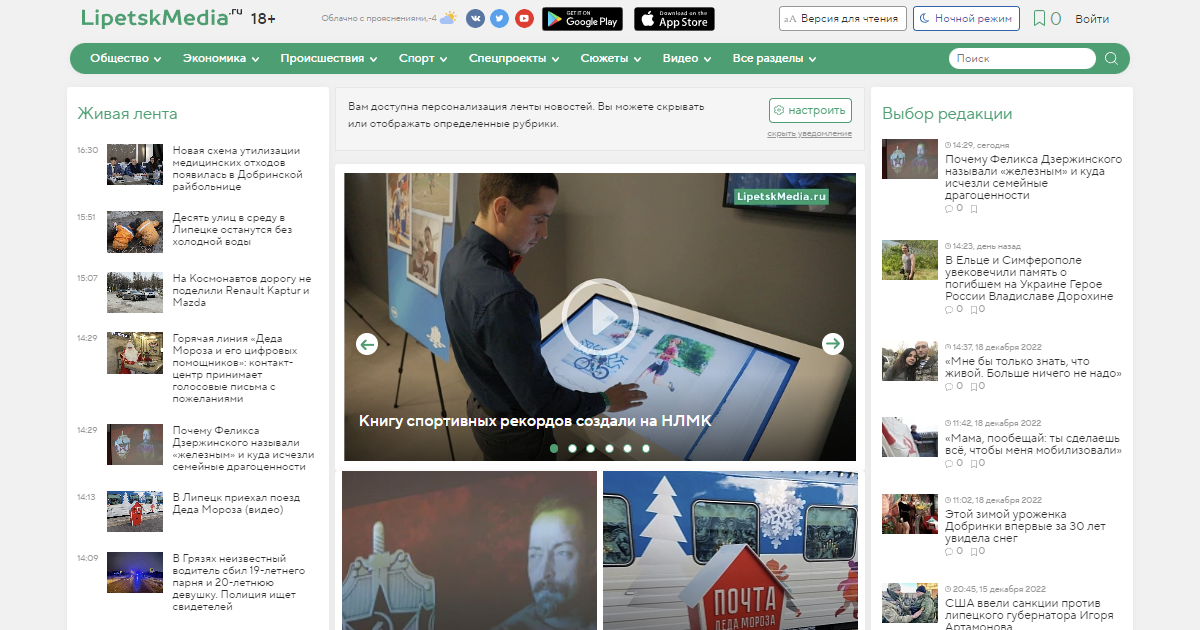This screenshot has height=630, width=1200.
Task: Open the VK social network icon
Action: coord(475,19)
